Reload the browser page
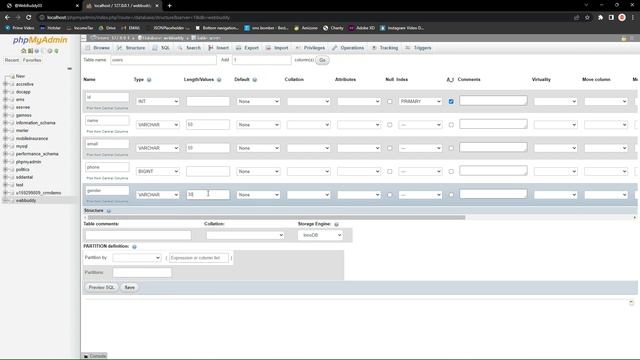 click(29, 17)
